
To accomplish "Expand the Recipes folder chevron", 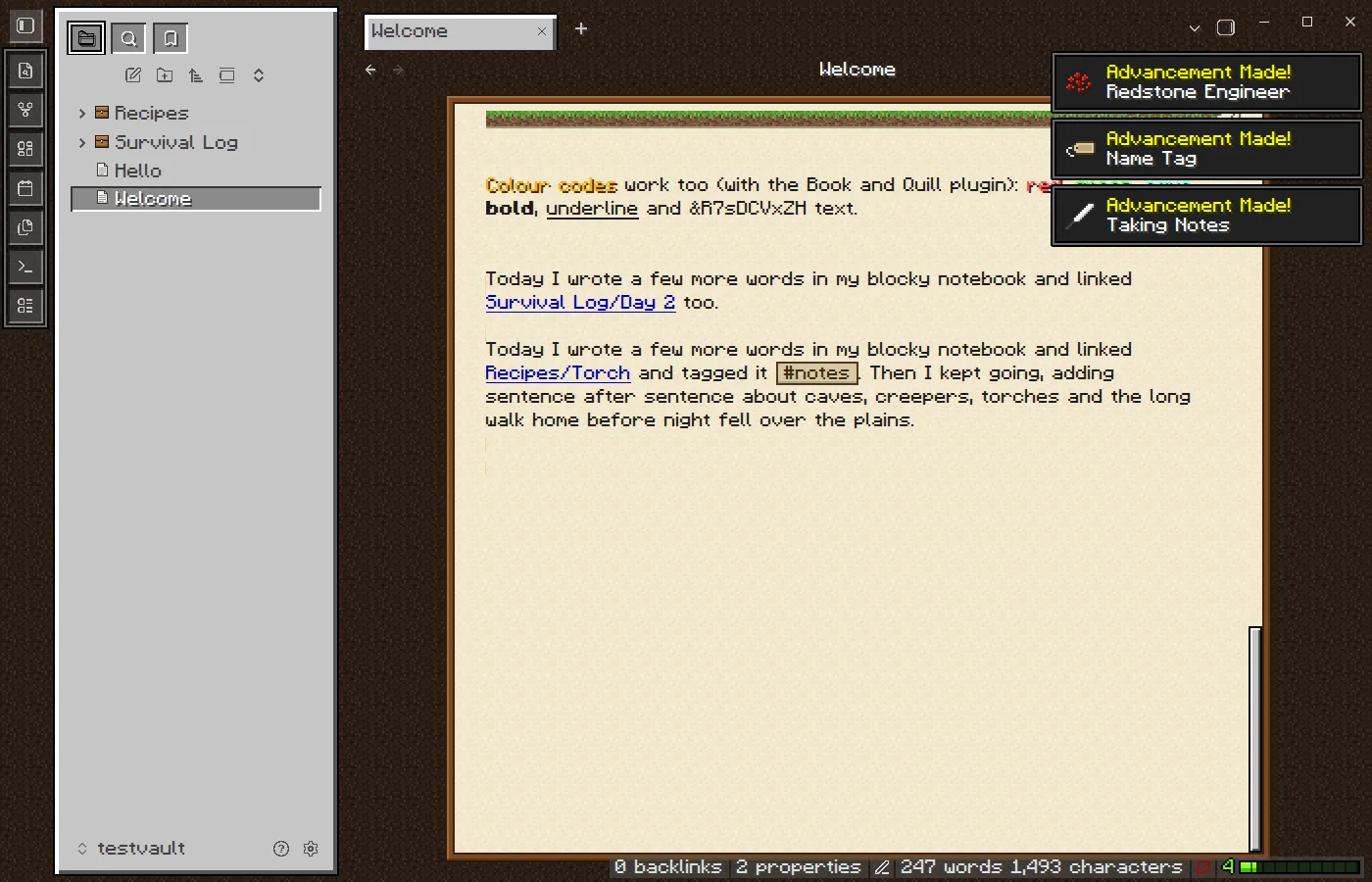I will 82,113.
